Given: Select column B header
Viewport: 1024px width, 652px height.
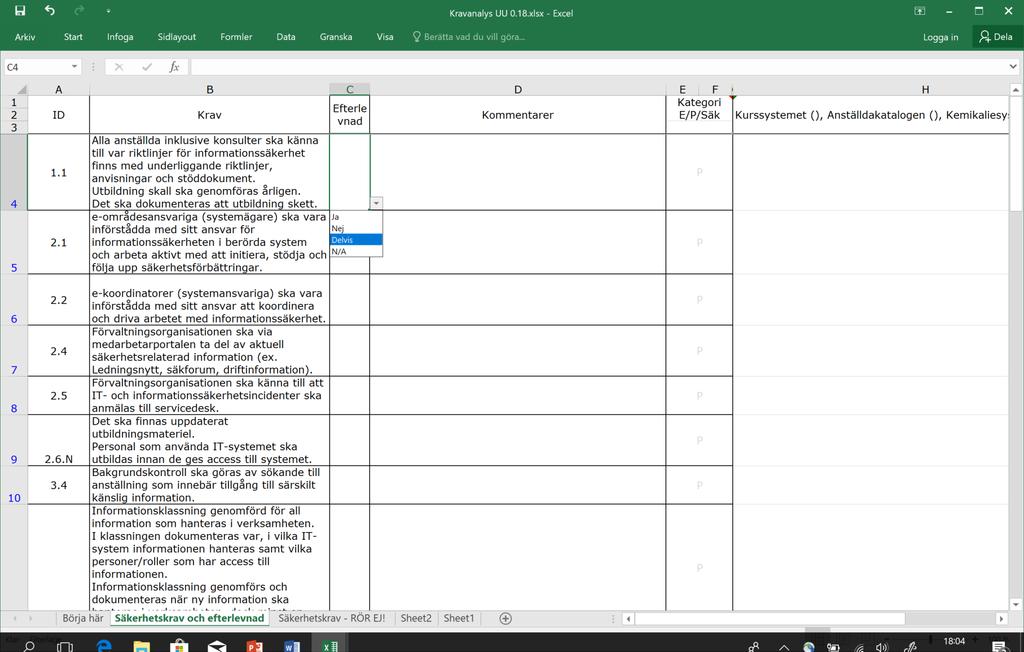Looking at the screenshot, I should coord(210,90).
